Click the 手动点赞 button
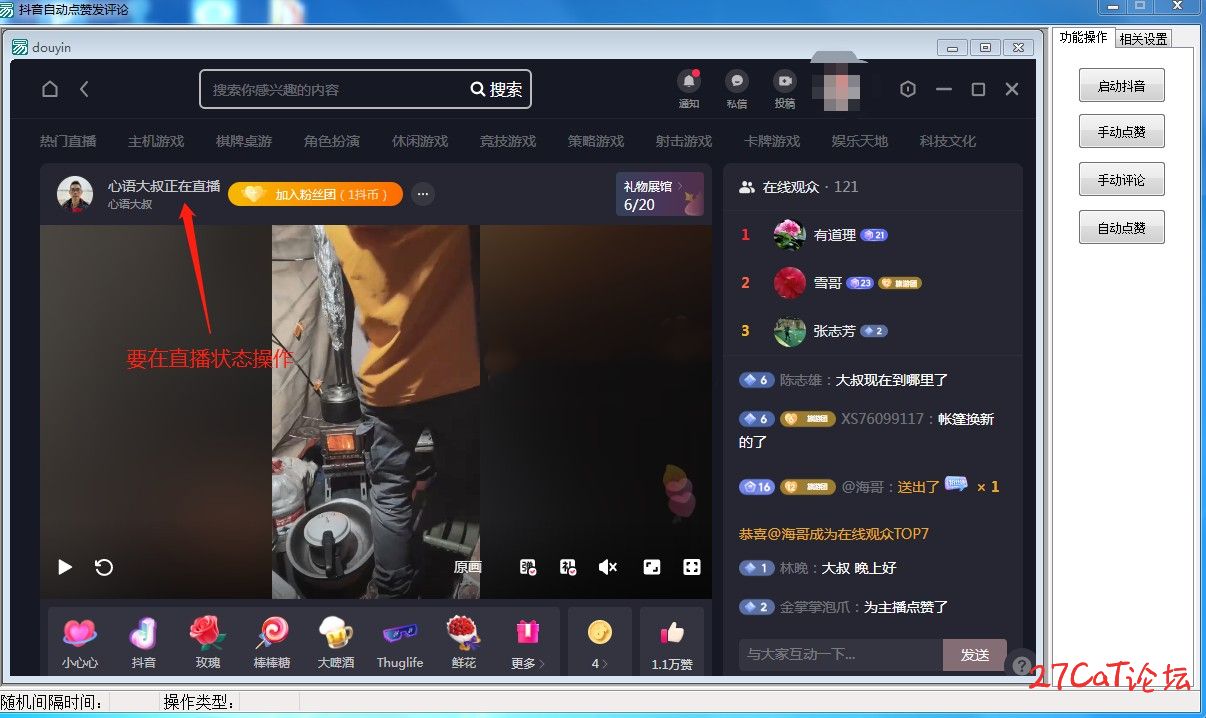The width and height of the screenshot is (1206, 718). [1122, 132]
